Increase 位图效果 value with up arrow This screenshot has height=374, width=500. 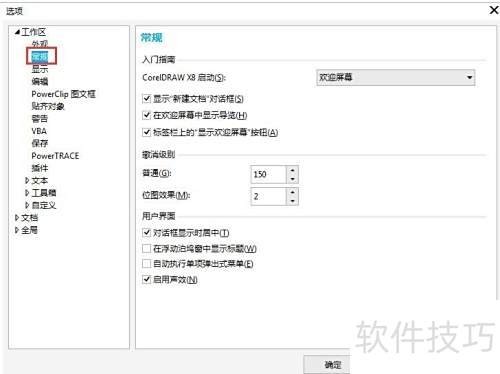(292, 192)
